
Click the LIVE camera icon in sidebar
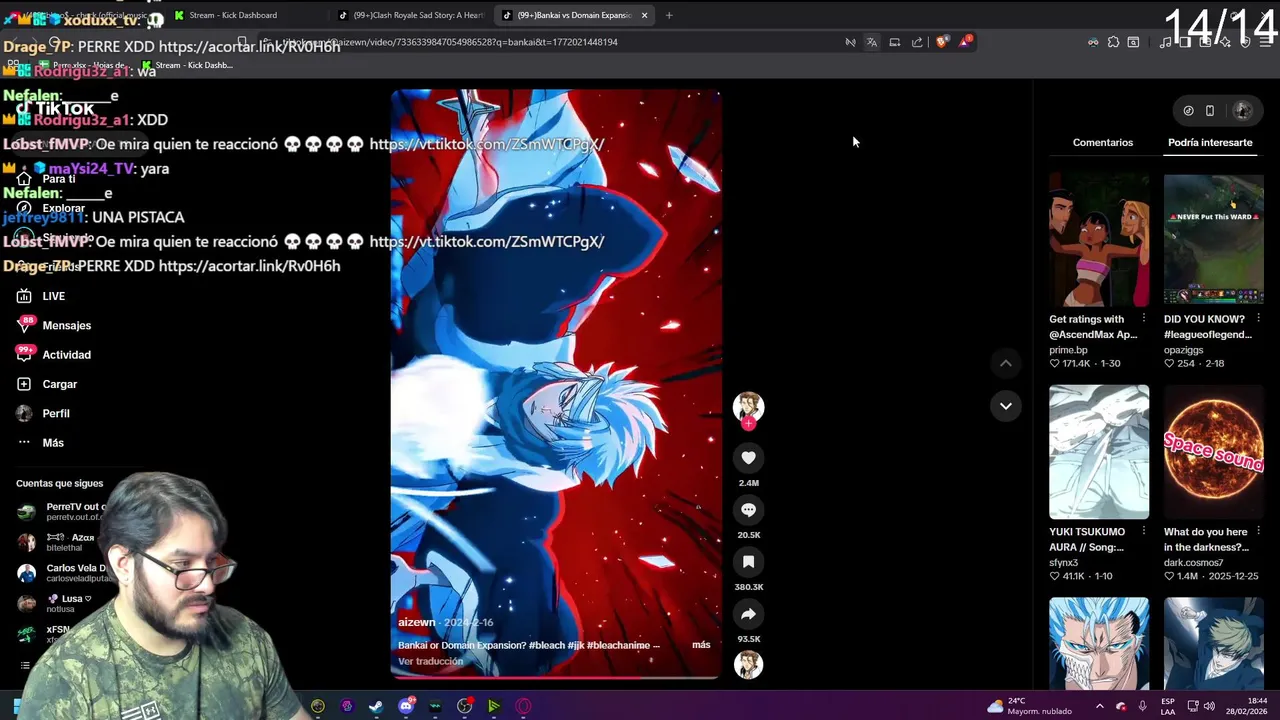coord(24,296)
